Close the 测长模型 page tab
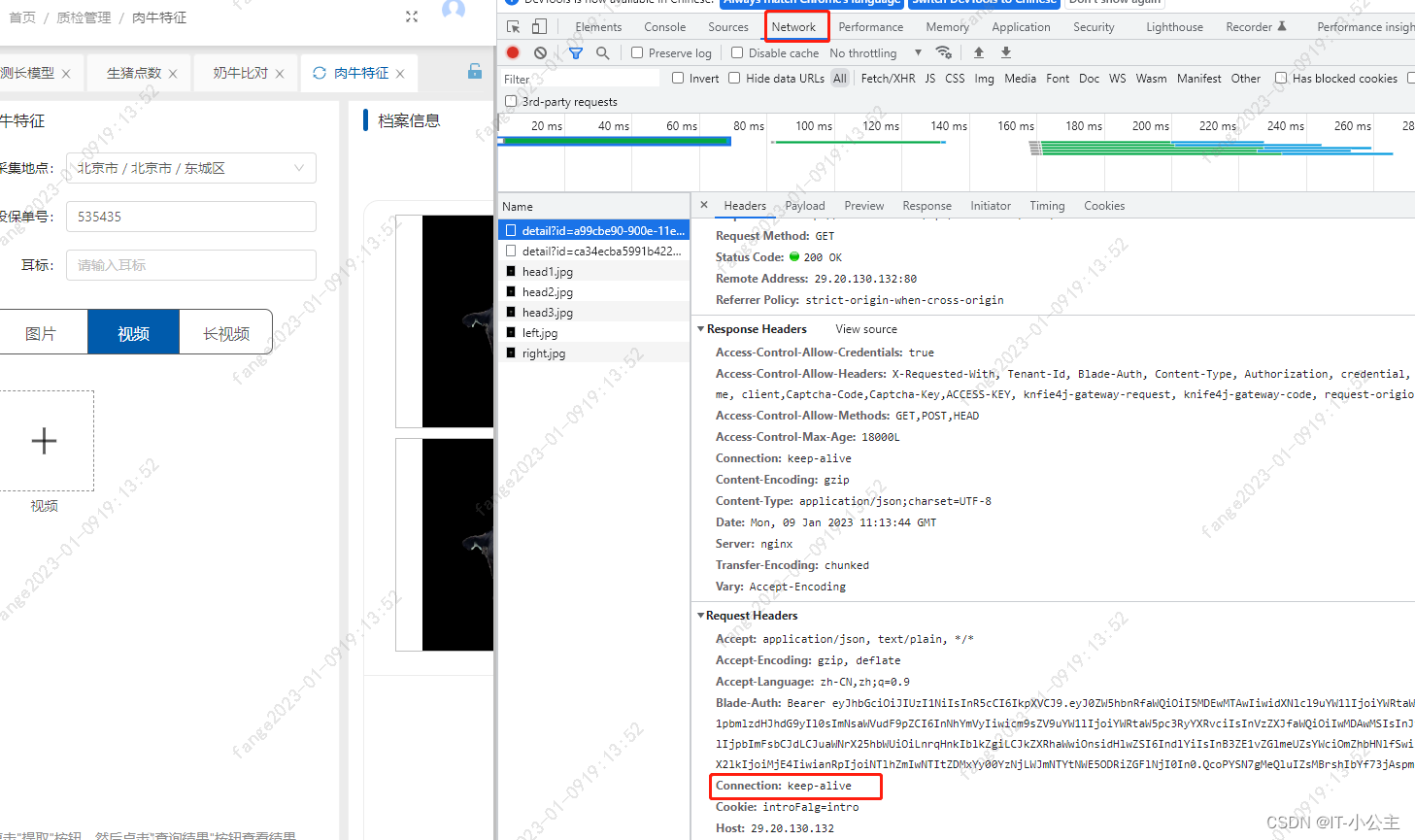This screenshot has width=1415, height=840. click(x=66, y=74)
